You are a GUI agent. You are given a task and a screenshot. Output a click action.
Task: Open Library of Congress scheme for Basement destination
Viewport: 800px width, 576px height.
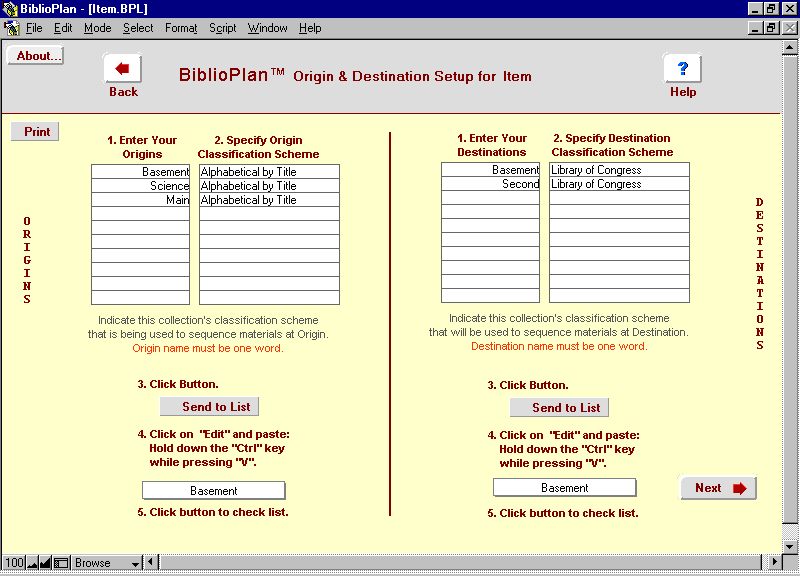[619, 169]
